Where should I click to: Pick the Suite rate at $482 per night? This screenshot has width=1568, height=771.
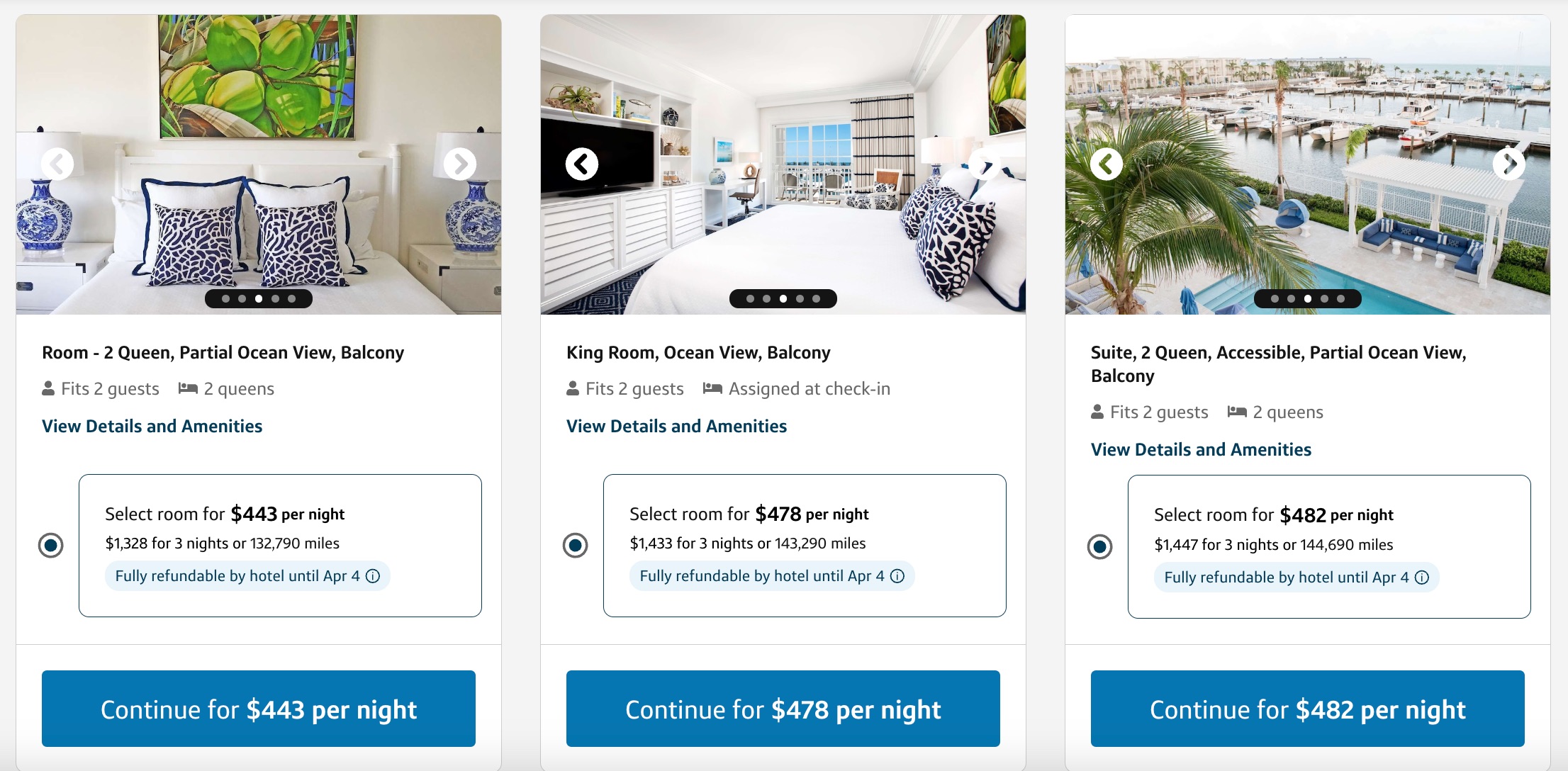[1099, 546]
